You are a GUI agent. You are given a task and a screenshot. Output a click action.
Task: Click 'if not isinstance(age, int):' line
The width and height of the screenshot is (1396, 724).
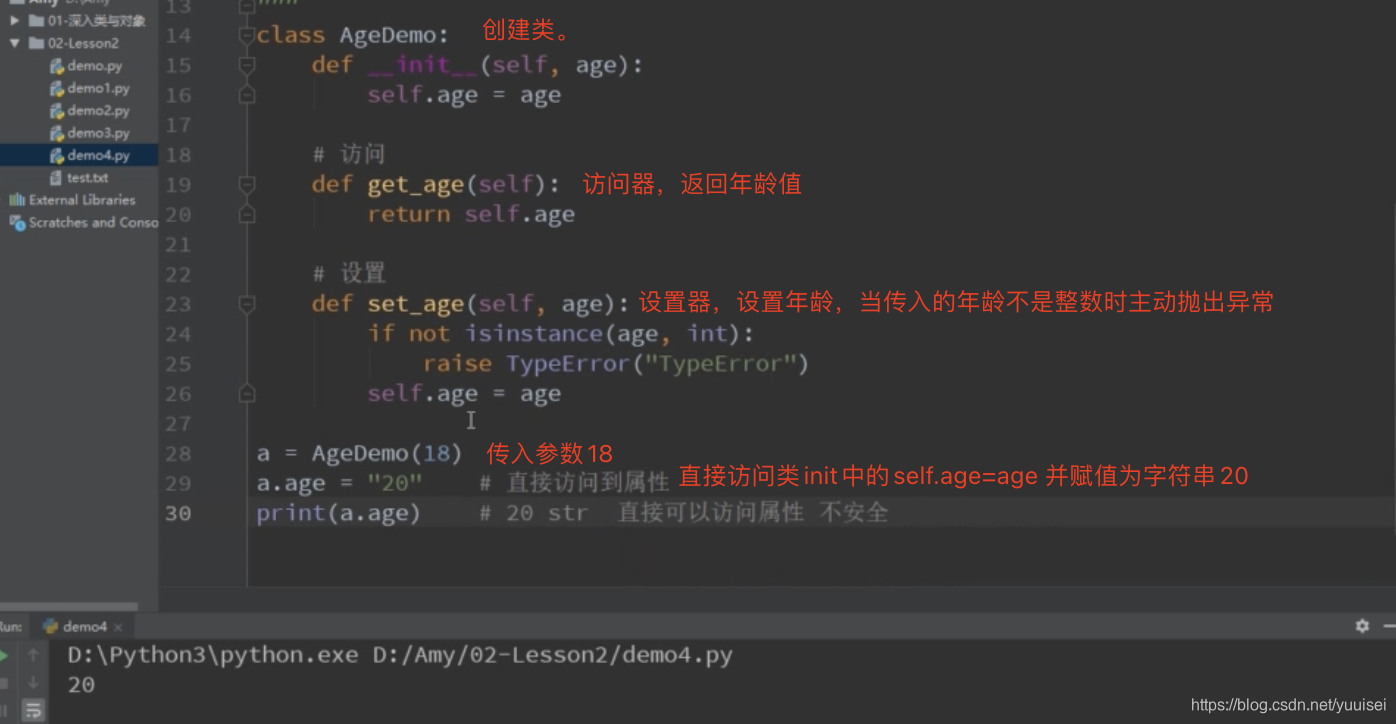[x=561, y=333]
